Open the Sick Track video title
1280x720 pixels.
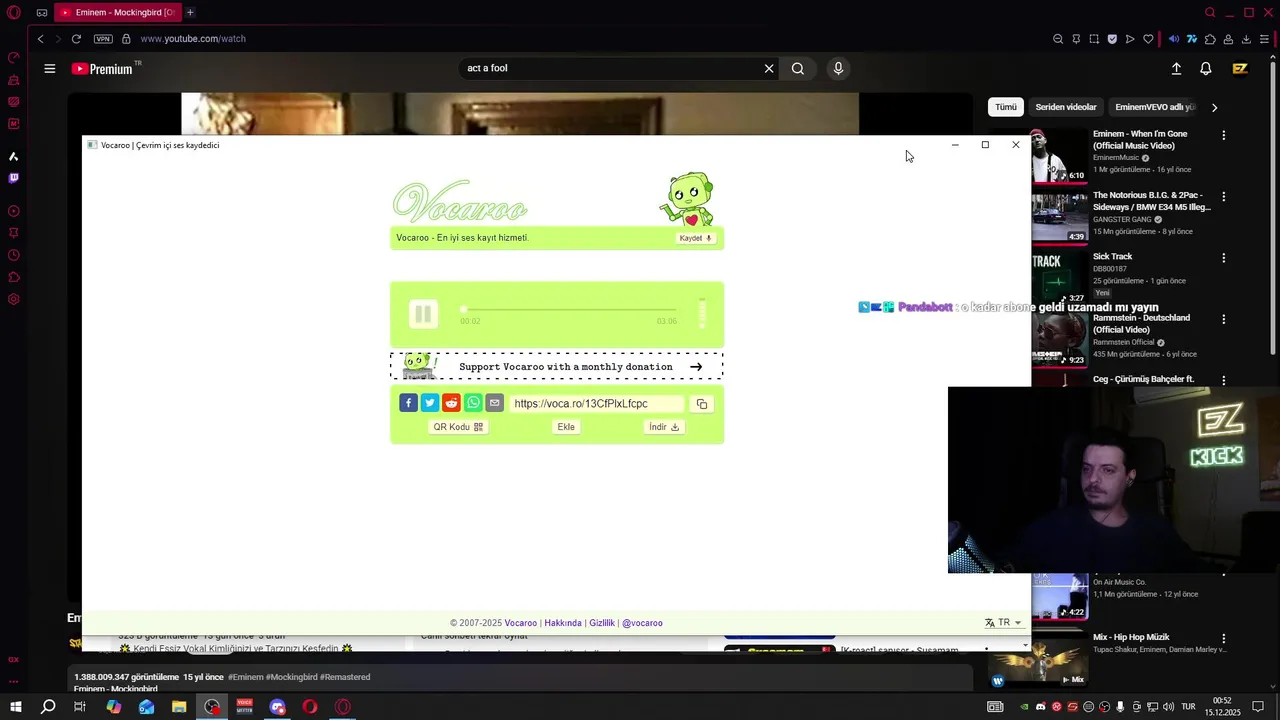[x=1112, y=257]
